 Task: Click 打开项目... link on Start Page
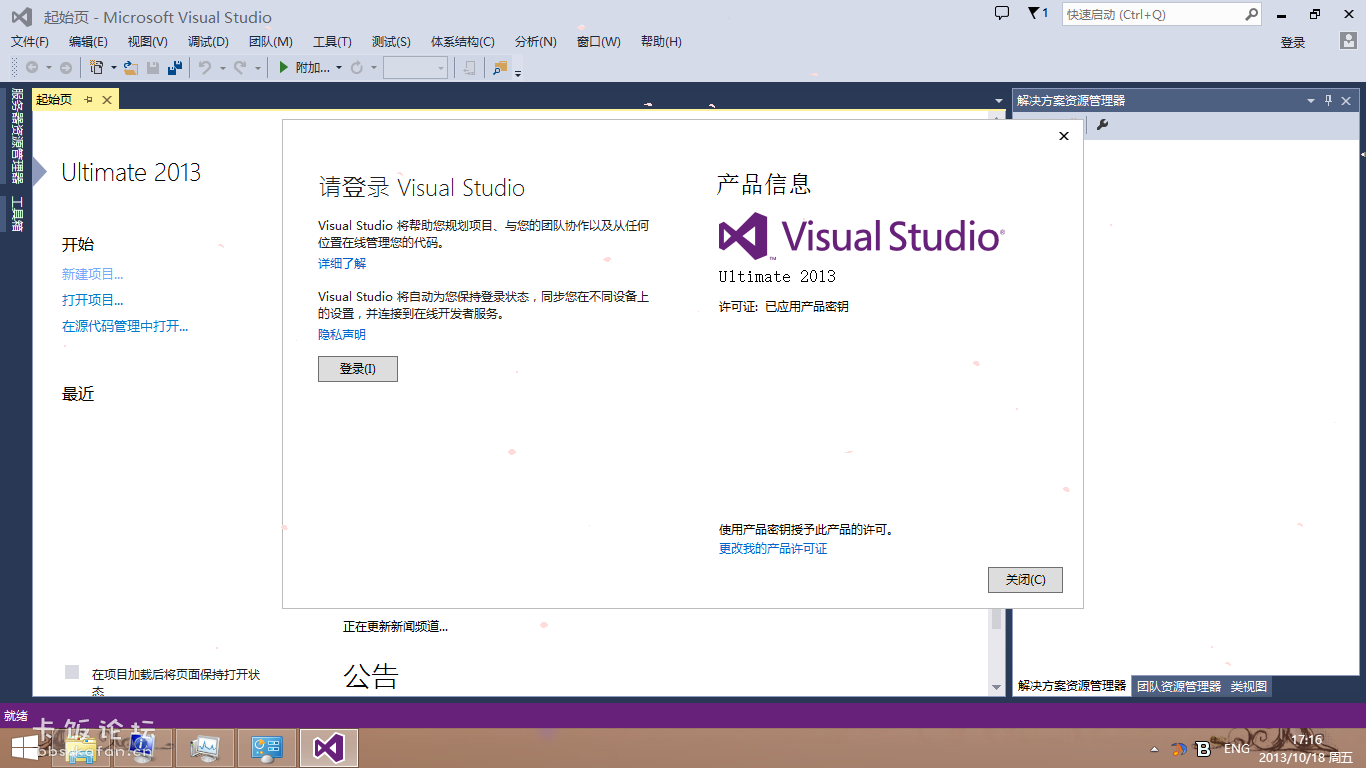point(93,300)
